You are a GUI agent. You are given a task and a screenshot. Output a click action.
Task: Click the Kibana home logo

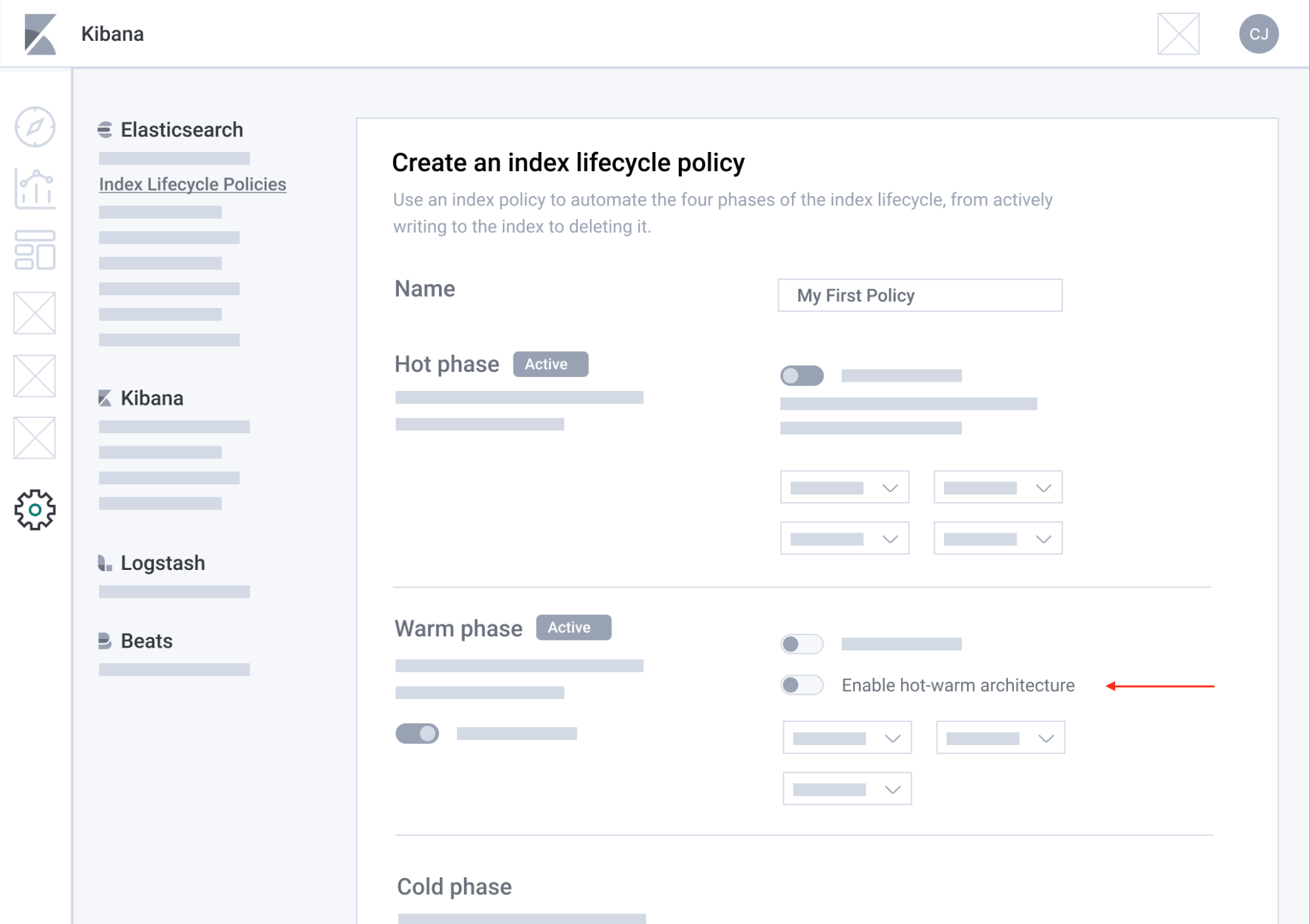tap(39, 34)
